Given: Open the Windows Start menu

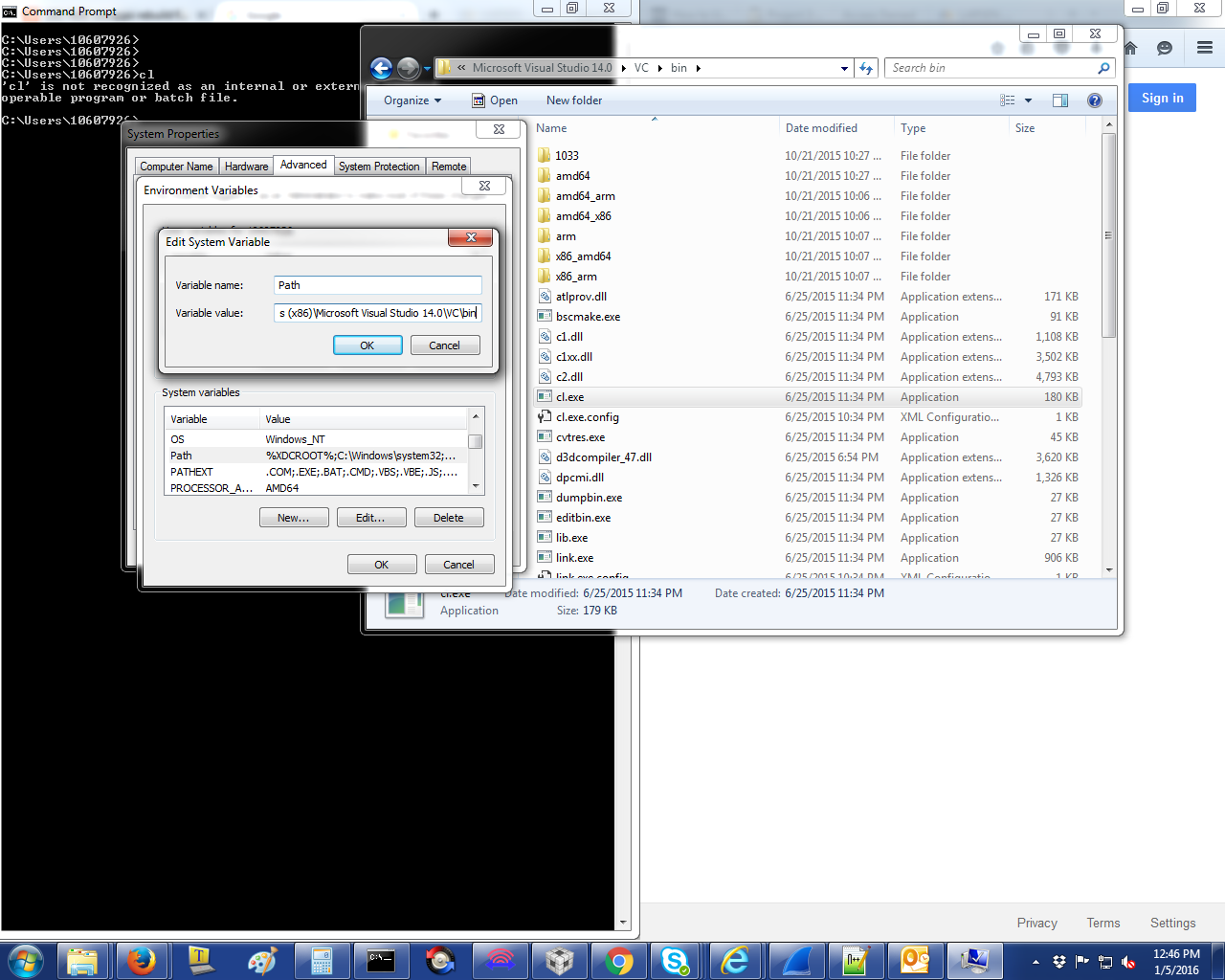Looking at the screenshot, I should tap(26, 960).
